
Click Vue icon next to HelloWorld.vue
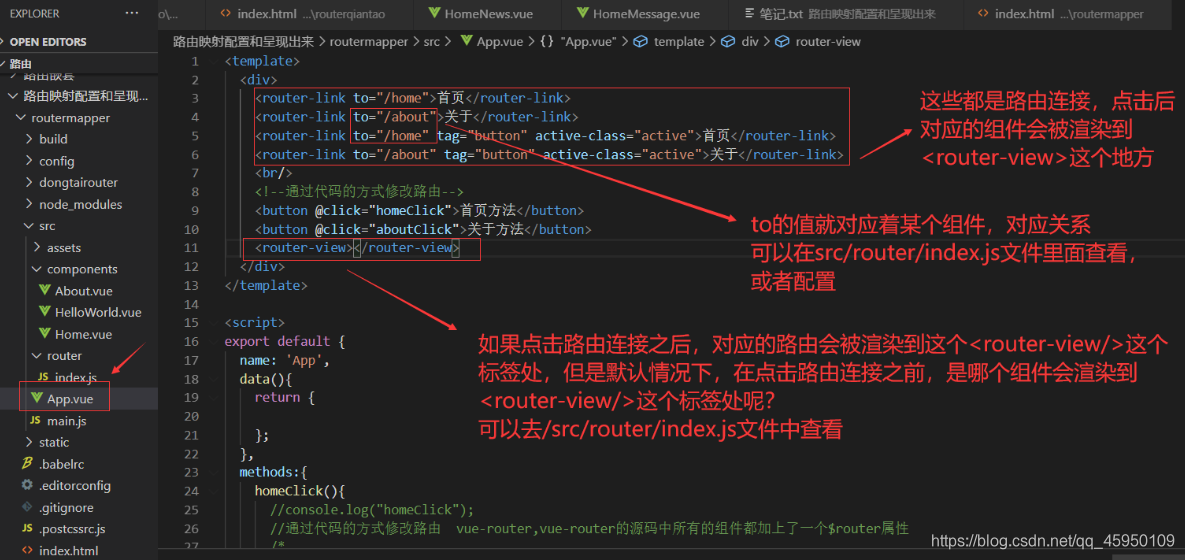click(x=44, y=312)
